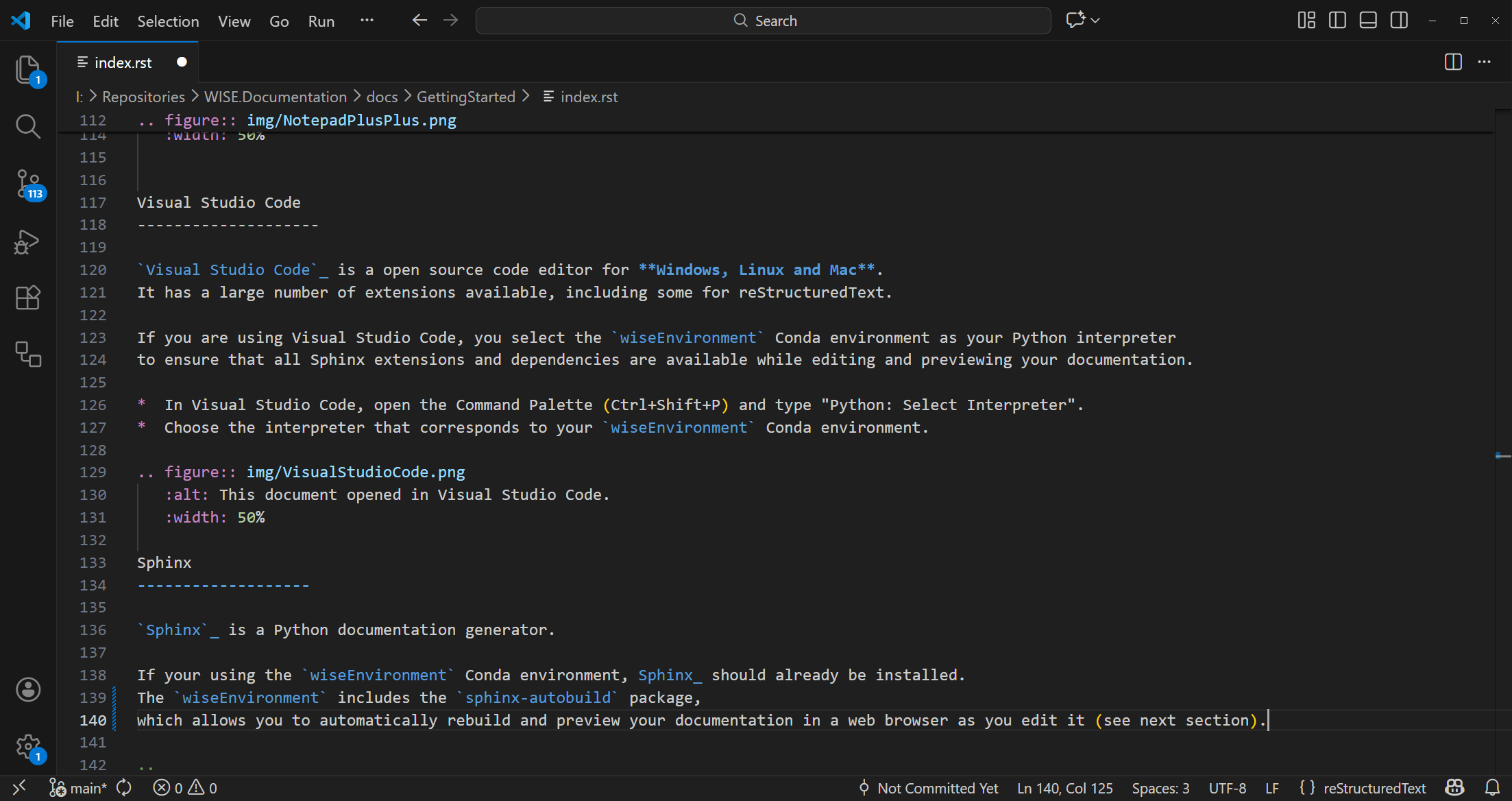Open the Accounts menu icon
This screenshot has height=801, width=1512.
click(27, 689)
